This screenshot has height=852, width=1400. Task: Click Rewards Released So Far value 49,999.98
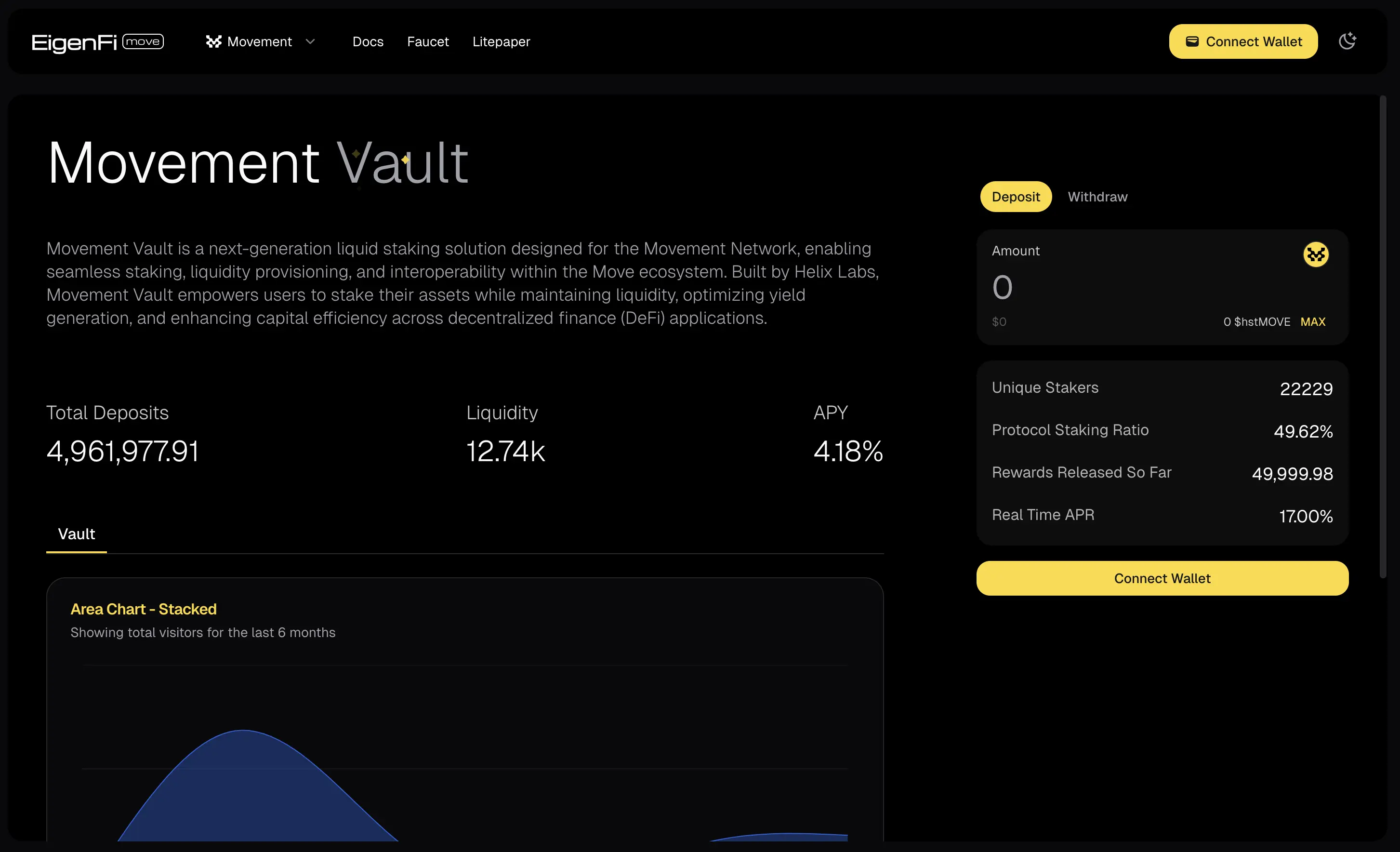pyautogui.click(x=1292, y=474)
